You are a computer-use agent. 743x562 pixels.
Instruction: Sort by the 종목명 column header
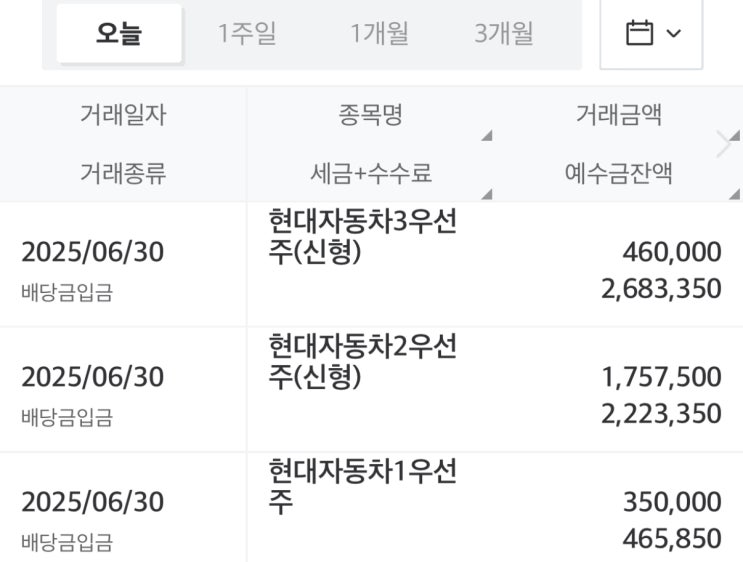pyautogui.click(x=370, y=116)
